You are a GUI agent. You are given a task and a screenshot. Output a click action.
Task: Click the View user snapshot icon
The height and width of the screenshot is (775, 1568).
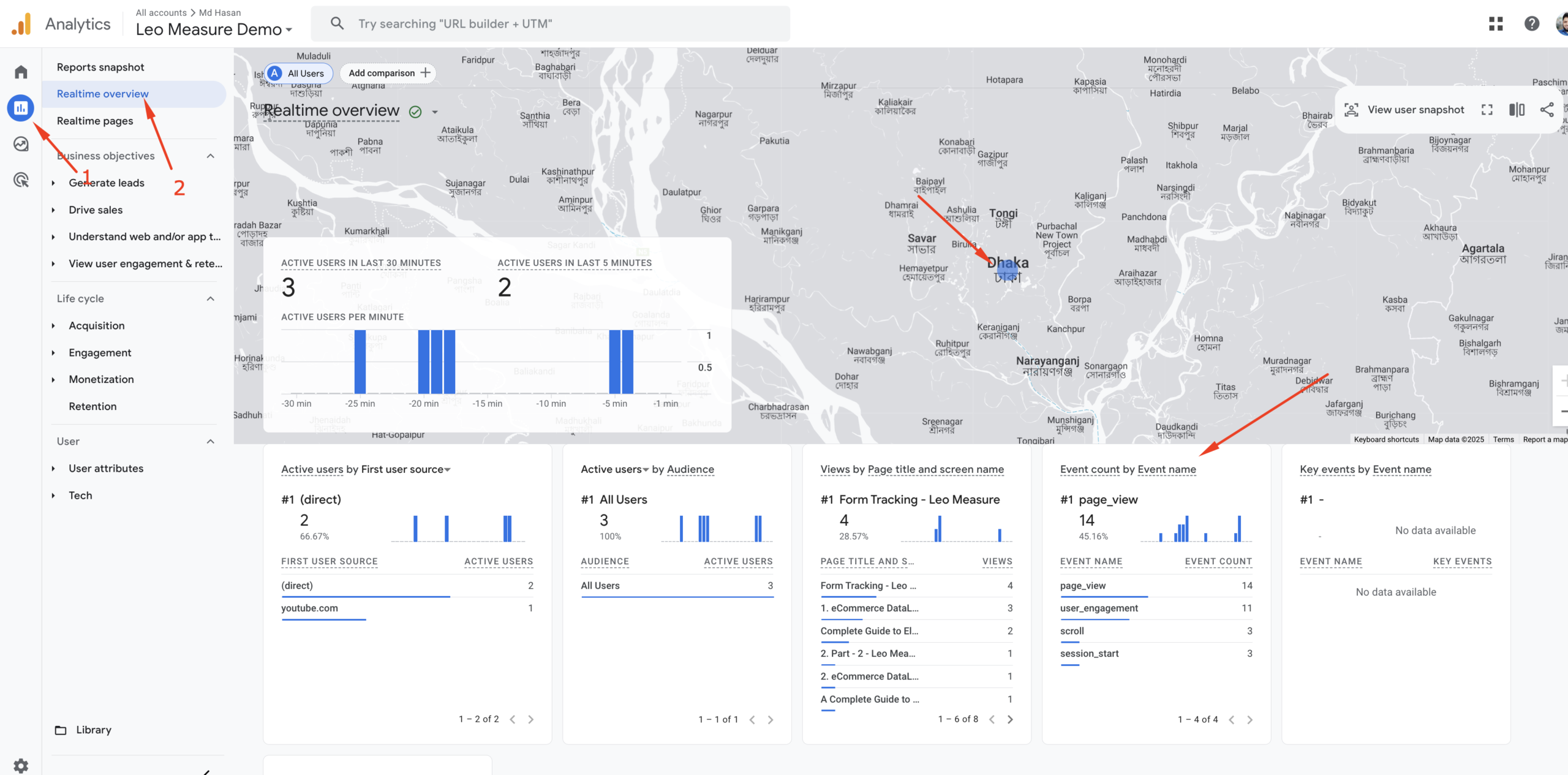coord(1351,110)
